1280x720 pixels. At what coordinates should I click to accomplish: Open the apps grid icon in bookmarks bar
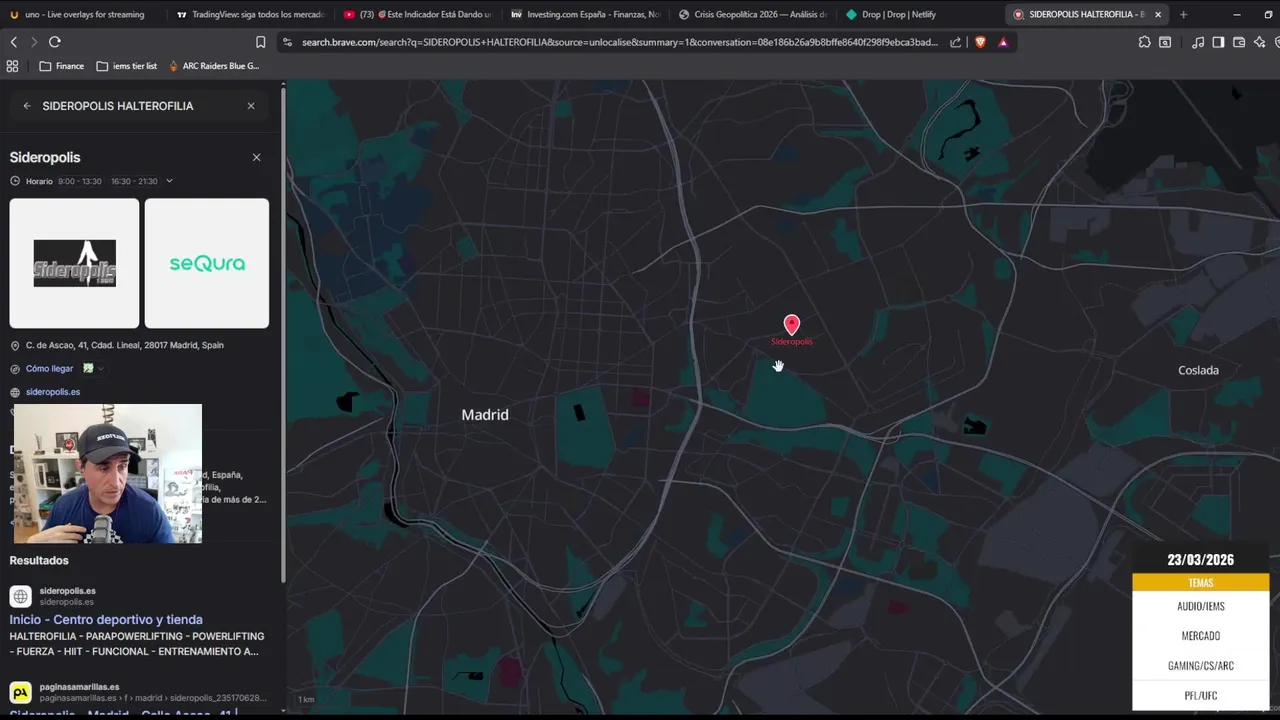point(12,66)
